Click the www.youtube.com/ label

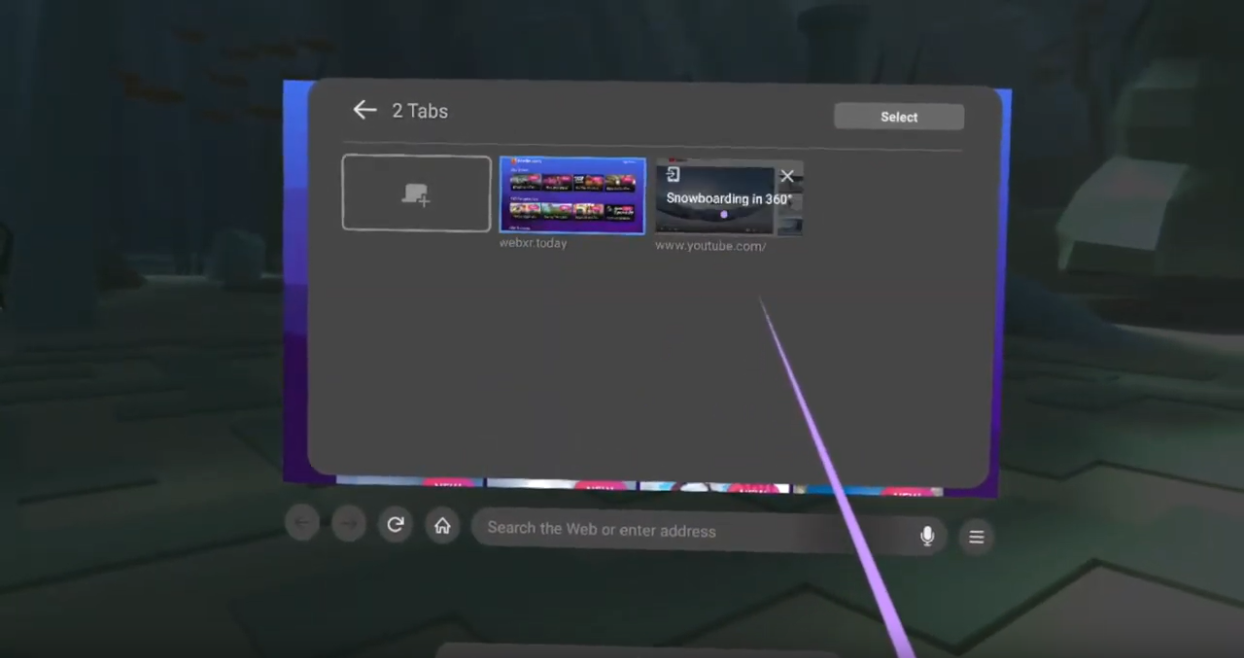710,246
